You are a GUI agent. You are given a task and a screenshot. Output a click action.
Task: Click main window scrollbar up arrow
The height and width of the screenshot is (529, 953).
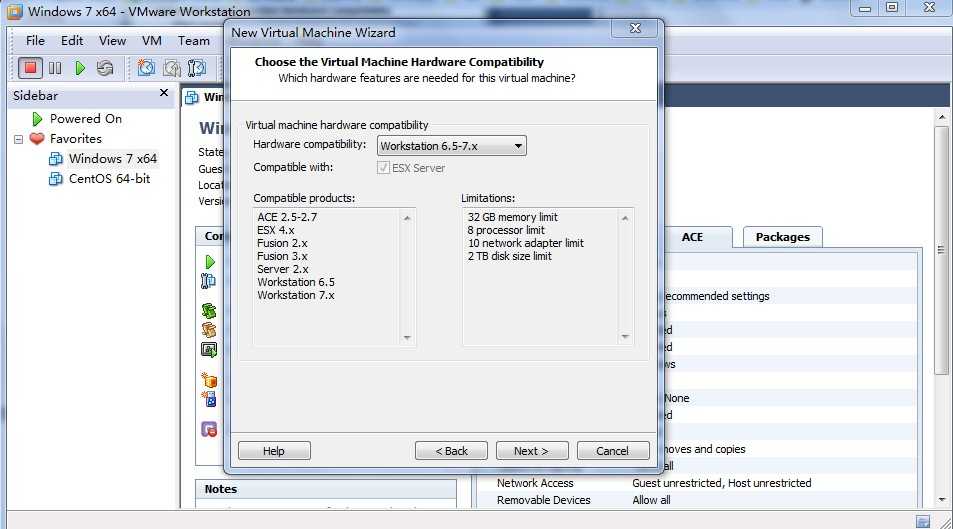click(x=942, y=117)
